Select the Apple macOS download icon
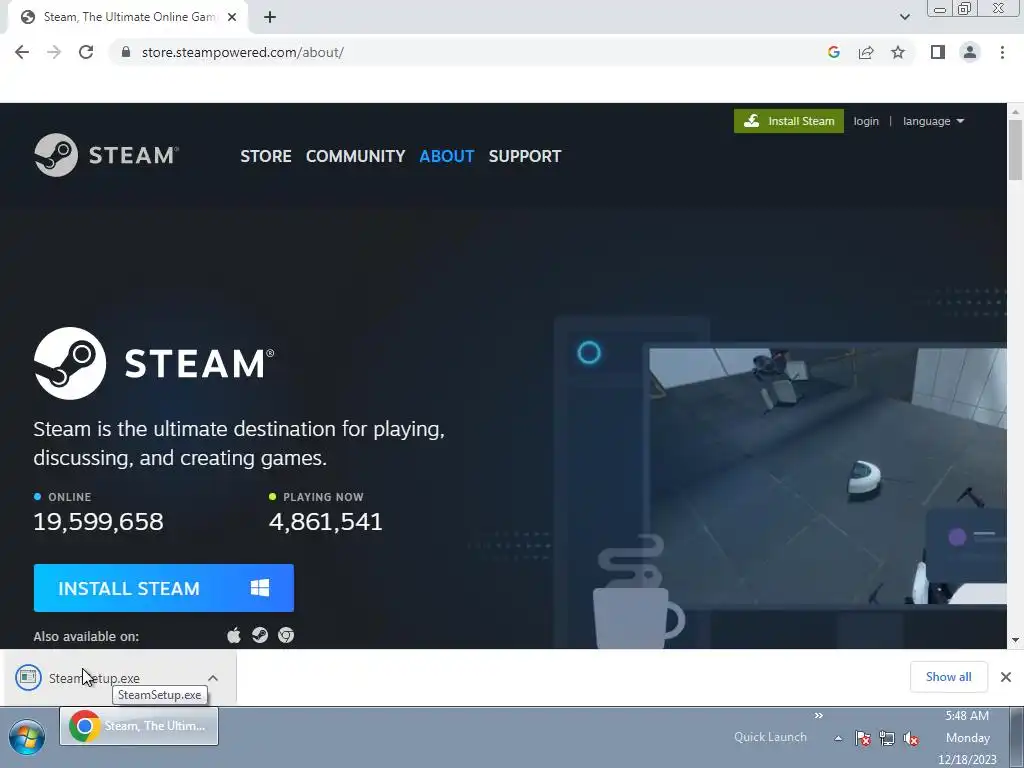Screen dimensions: 1024x768 [x=234, y=635]
